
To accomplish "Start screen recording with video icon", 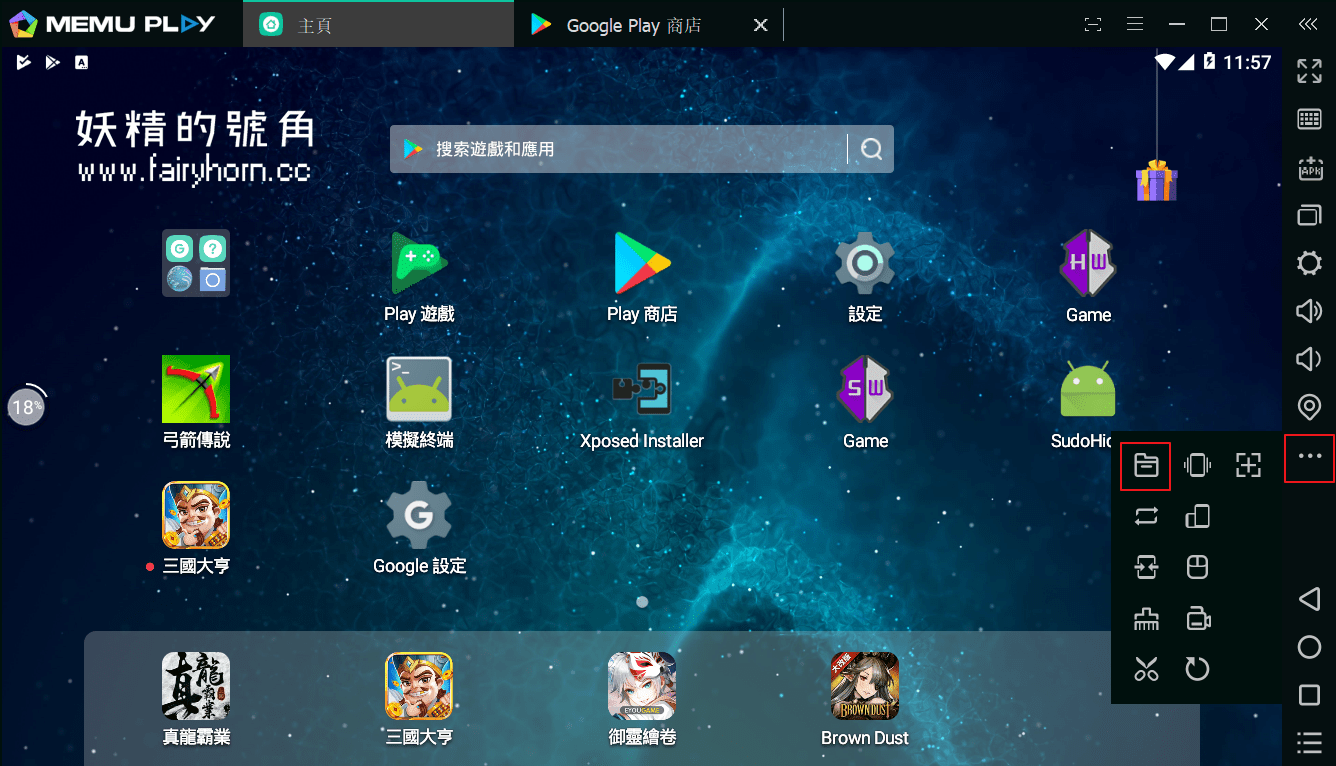I will (1197, 620).
